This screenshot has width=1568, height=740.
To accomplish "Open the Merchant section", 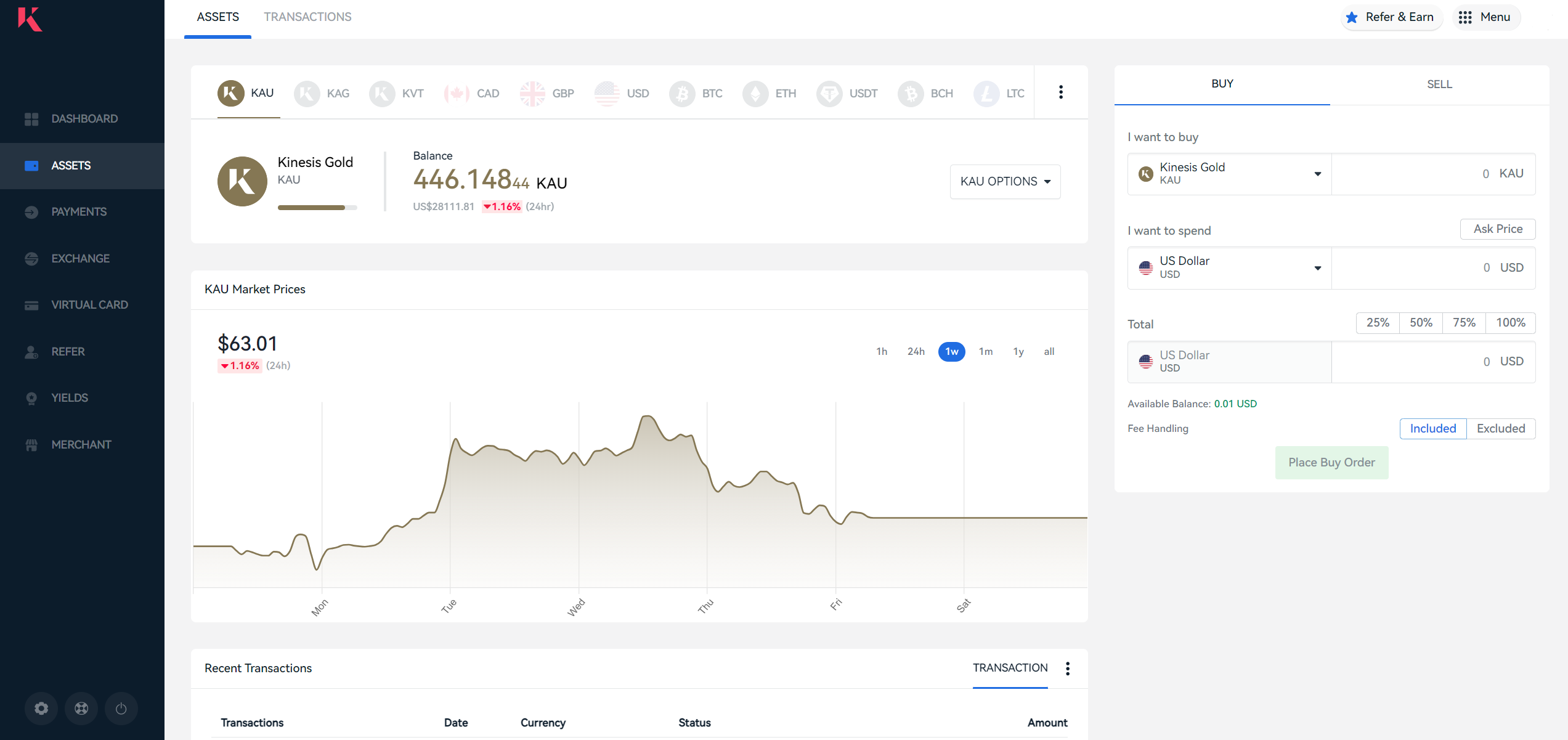I will click(82, 445).
